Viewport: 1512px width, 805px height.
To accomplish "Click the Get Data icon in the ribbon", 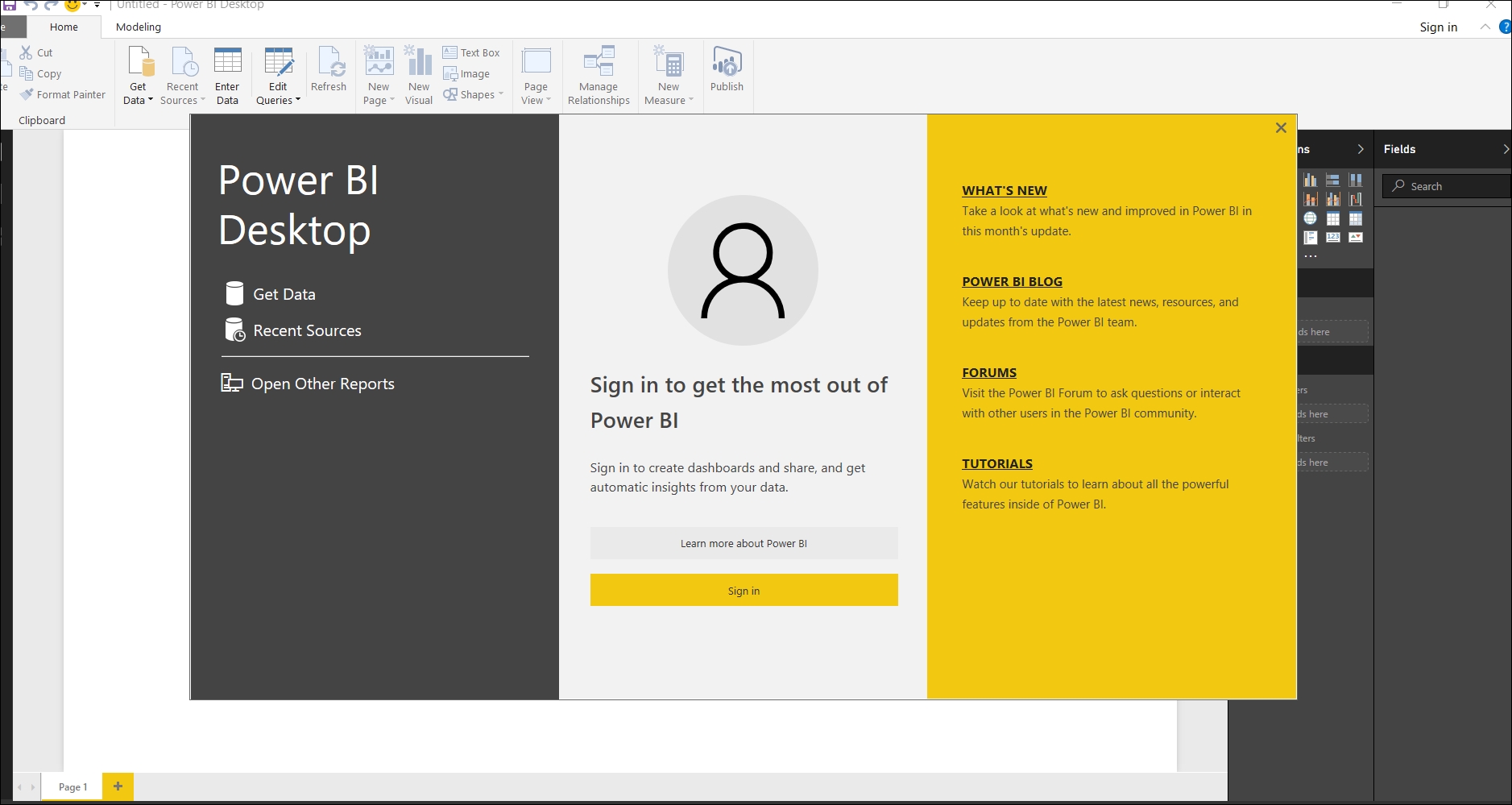I will [140, 62].
